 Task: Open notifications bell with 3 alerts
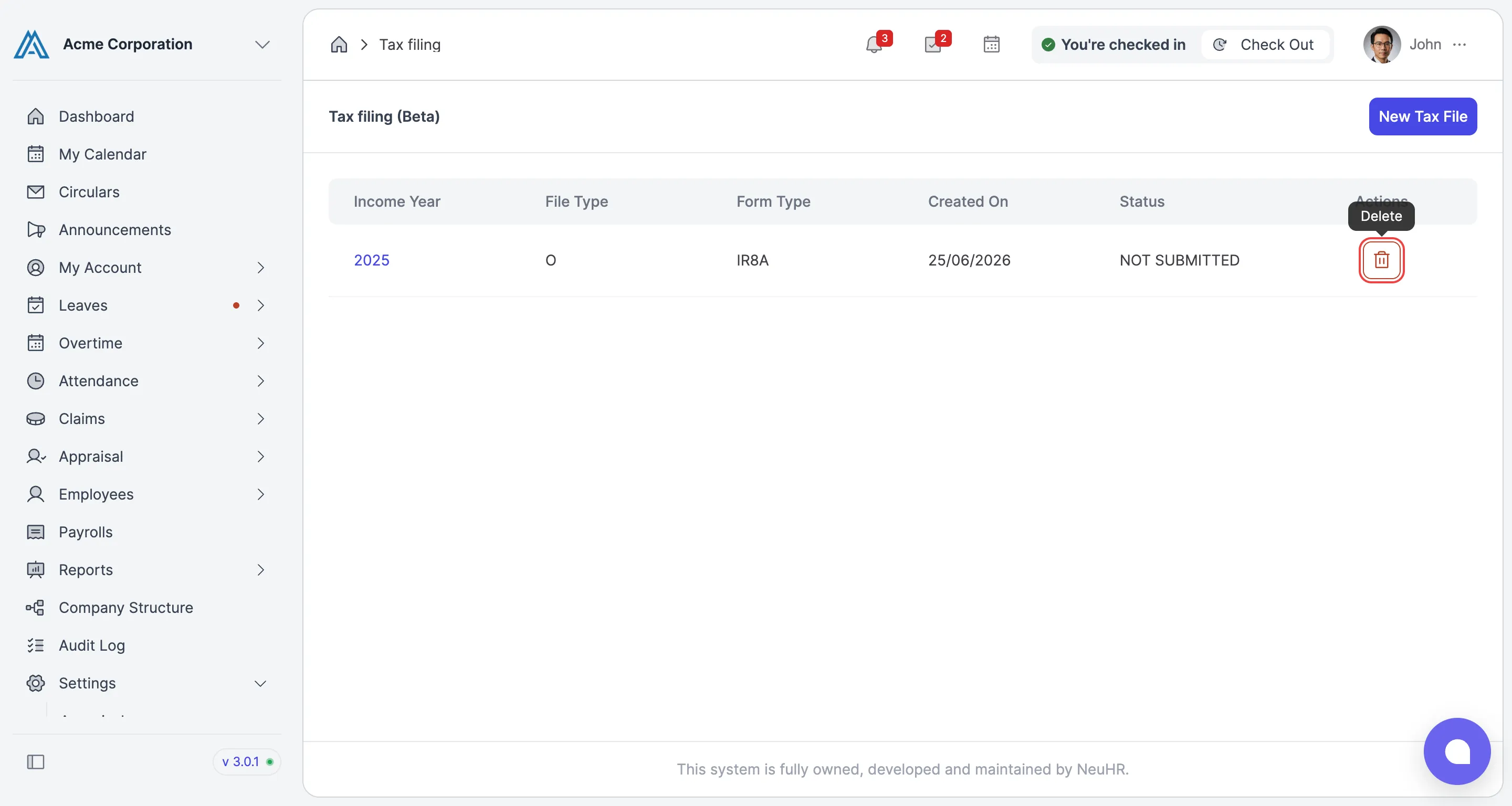(x=874, y=45)
